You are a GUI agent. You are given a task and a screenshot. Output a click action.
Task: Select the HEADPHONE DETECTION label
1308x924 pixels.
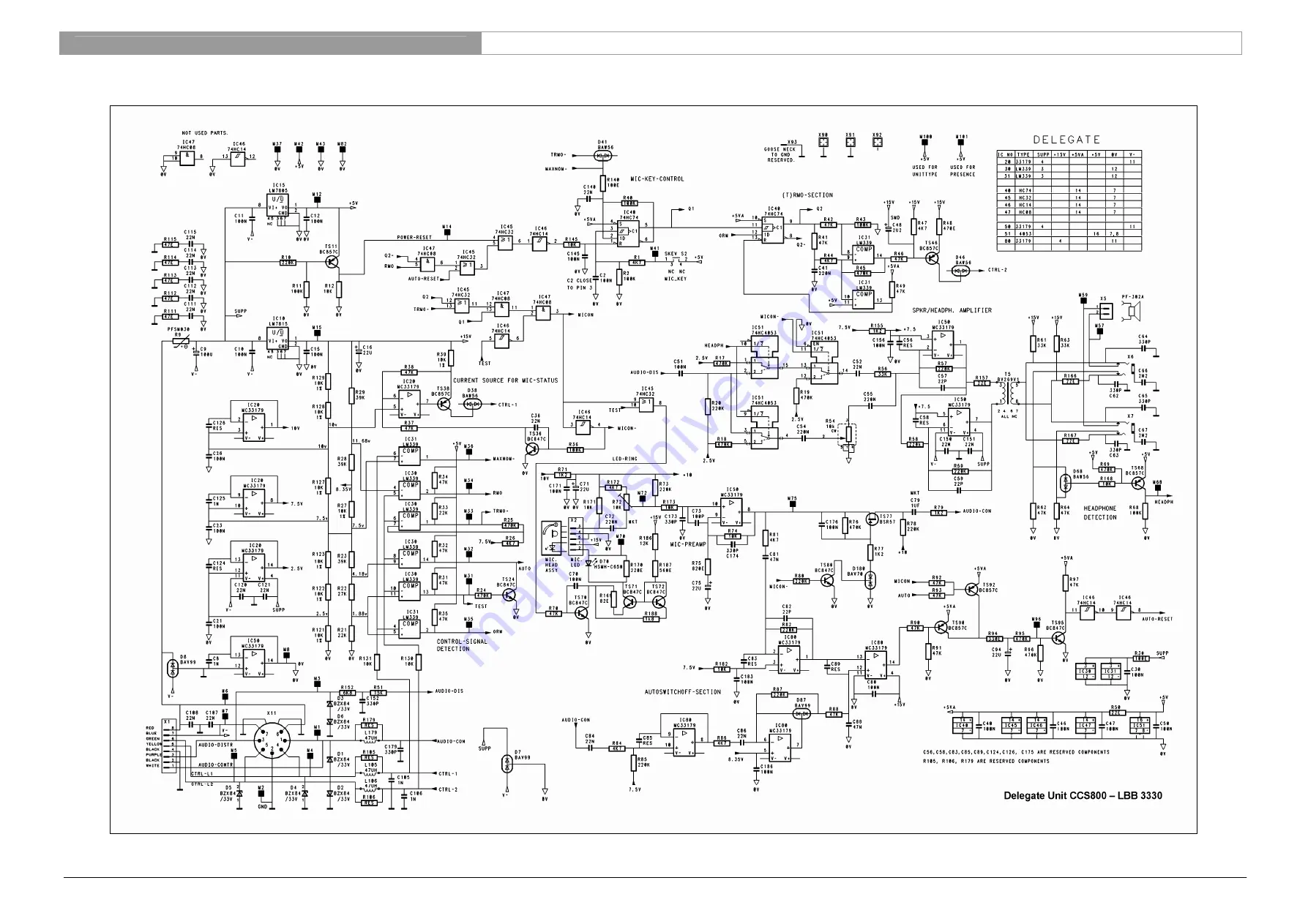1100,513
